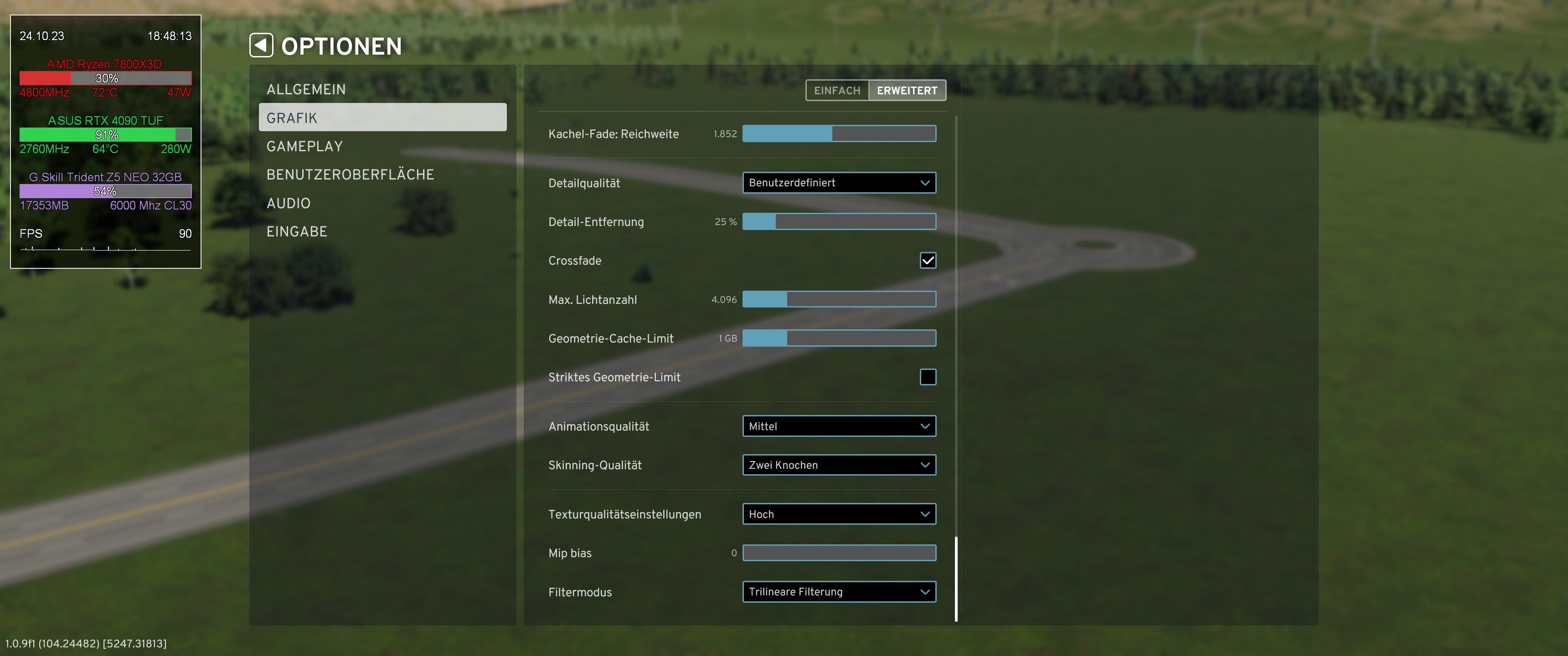1568x656 pixels.
Task: Click the settings panel vertical scrollbar
Action: [956, 579]
